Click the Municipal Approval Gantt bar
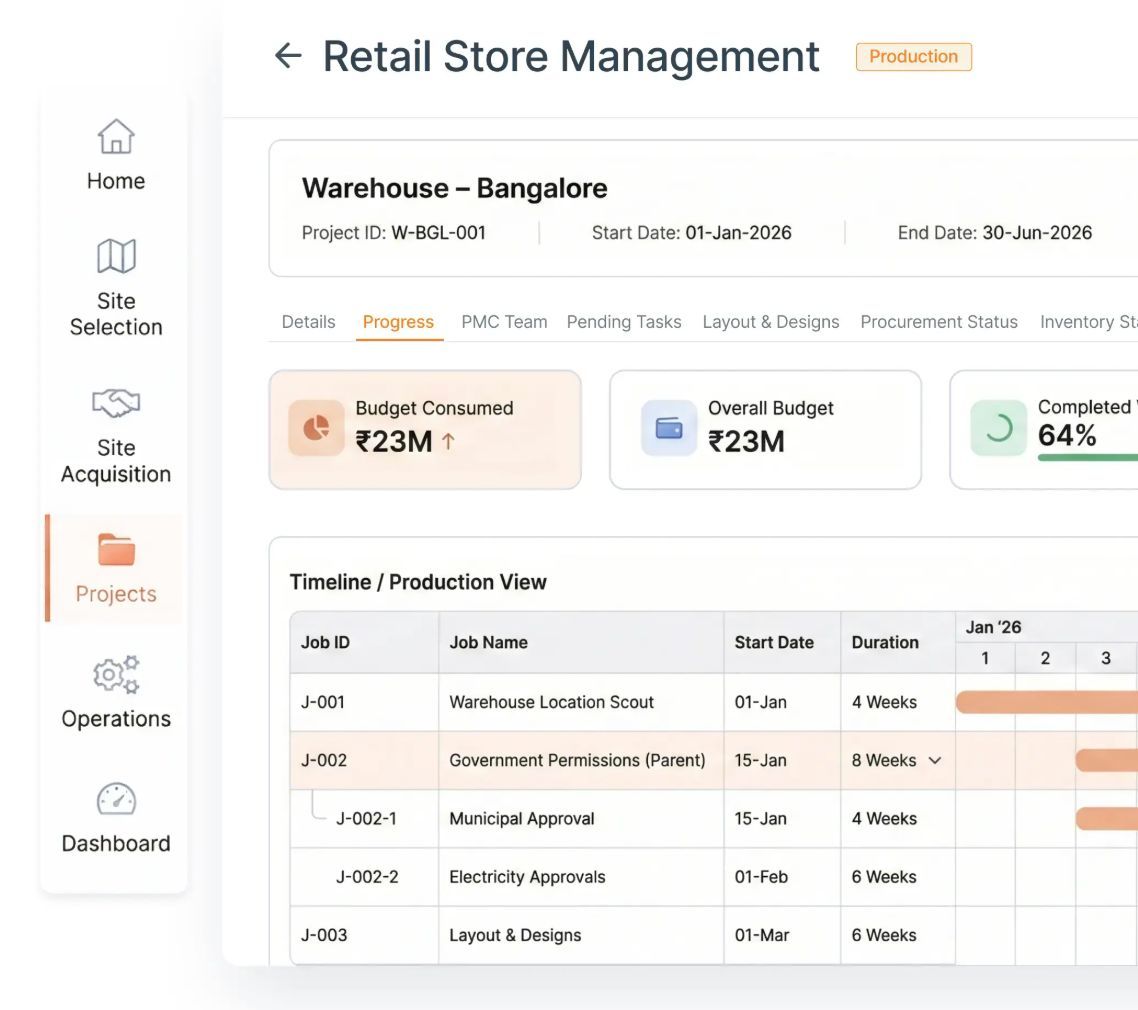Image resolution: width=1138 pixels, height=1010 pixels. click(x=1107, y=818)
